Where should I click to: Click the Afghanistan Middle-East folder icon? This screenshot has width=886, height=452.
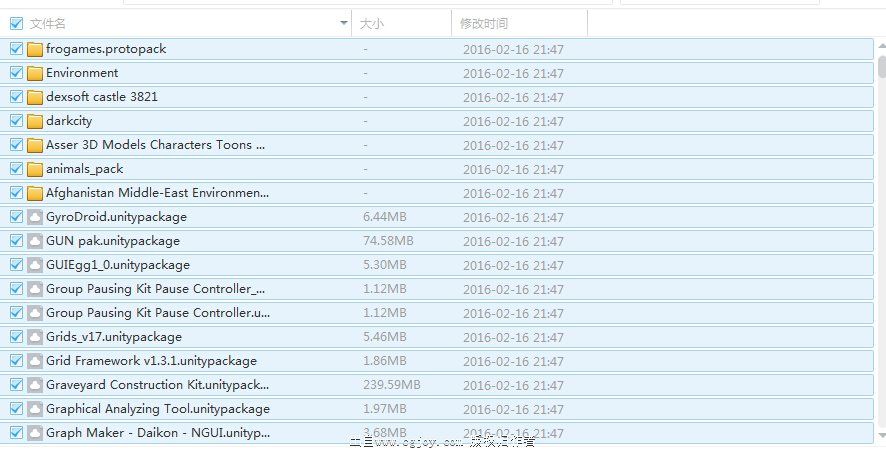(x=34, y=193)
